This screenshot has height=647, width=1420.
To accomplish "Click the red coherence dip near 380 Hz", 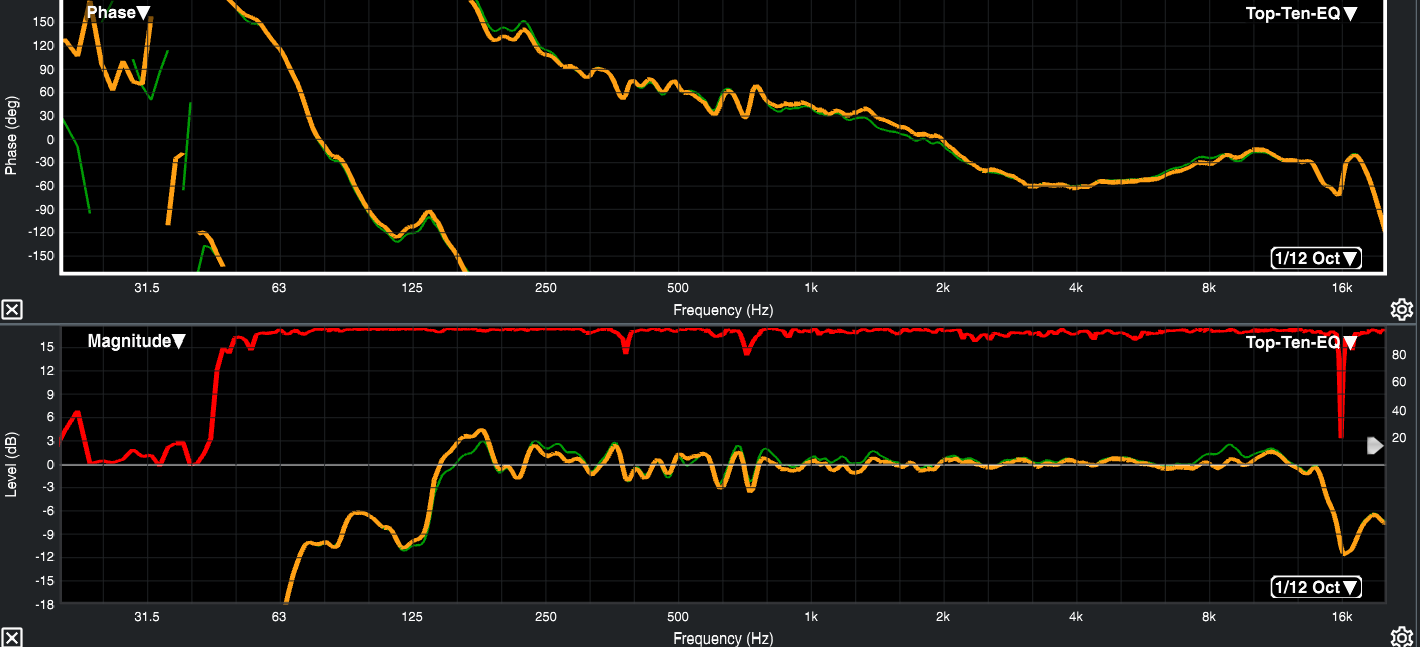I will pos(626,347).
